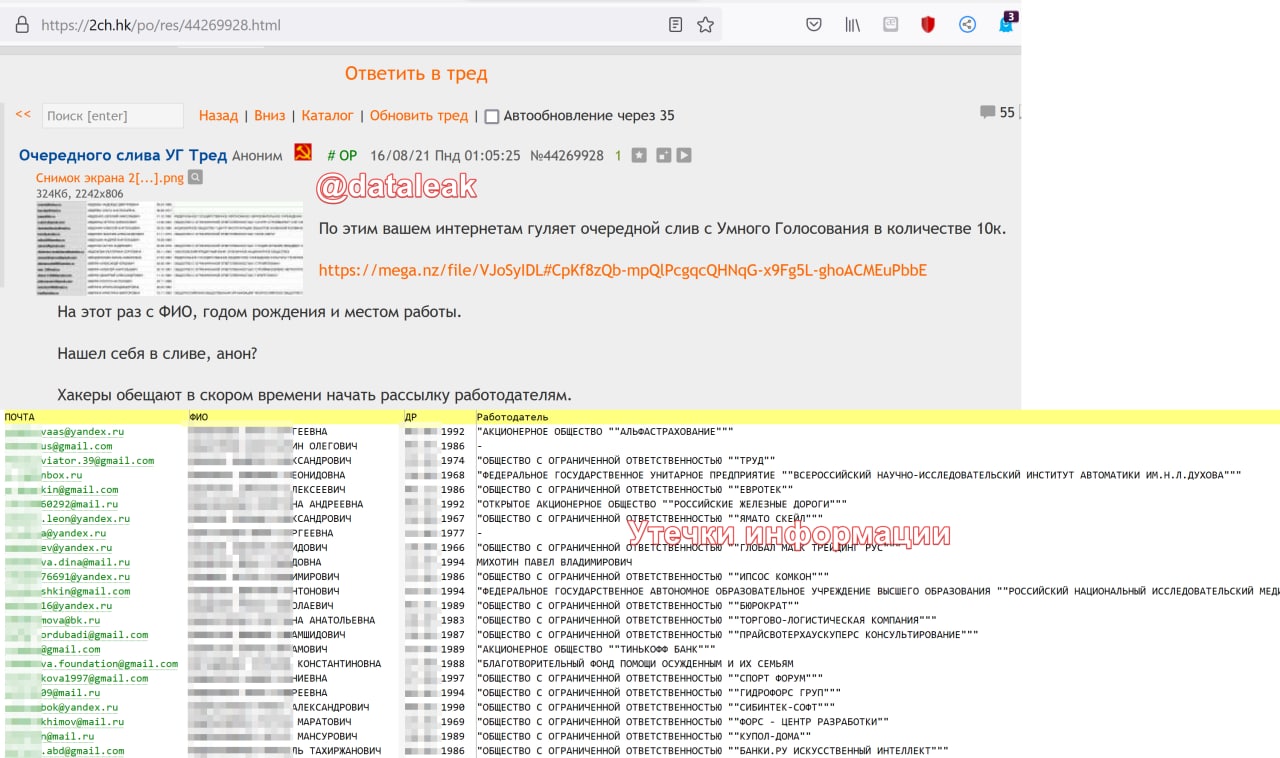
Task: Click cell 'БЛАГОТВОРИТЕЛЬНЫЙ ФОНД ПОМОЩИ ОСУЖДЕННЫМ'
Action: [635, 663]
